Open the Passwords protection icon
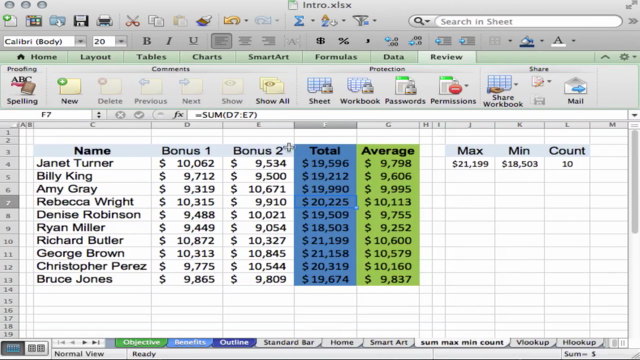Viewport: 640px width, 360px height. pyautogui.click(x=405, y=90)
